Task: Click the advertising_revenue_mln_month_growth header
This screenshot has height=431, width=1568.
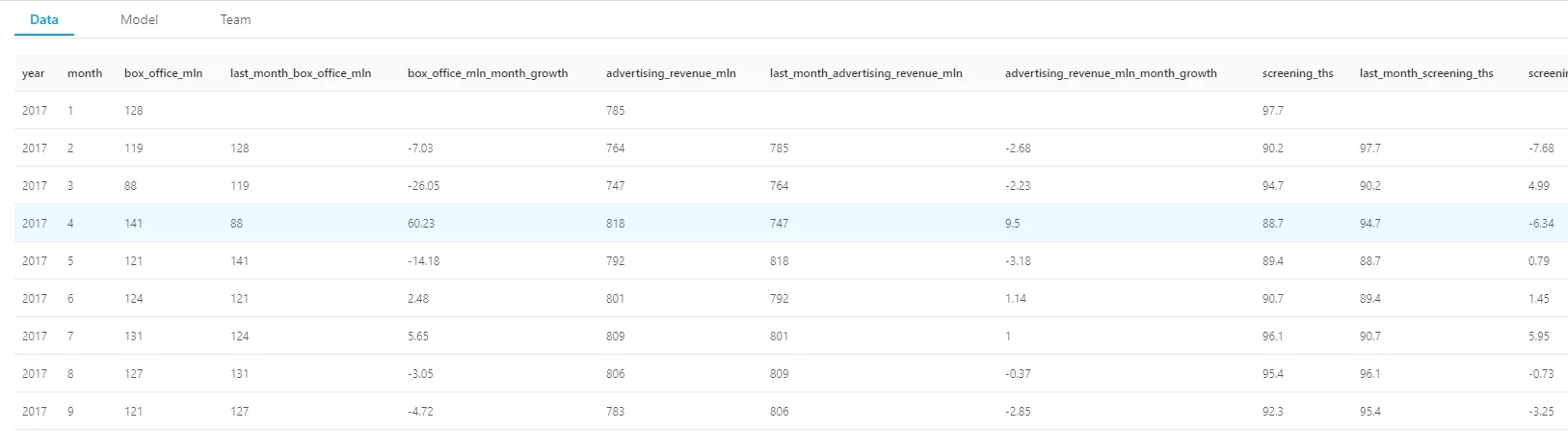Action: (1110, 73)
